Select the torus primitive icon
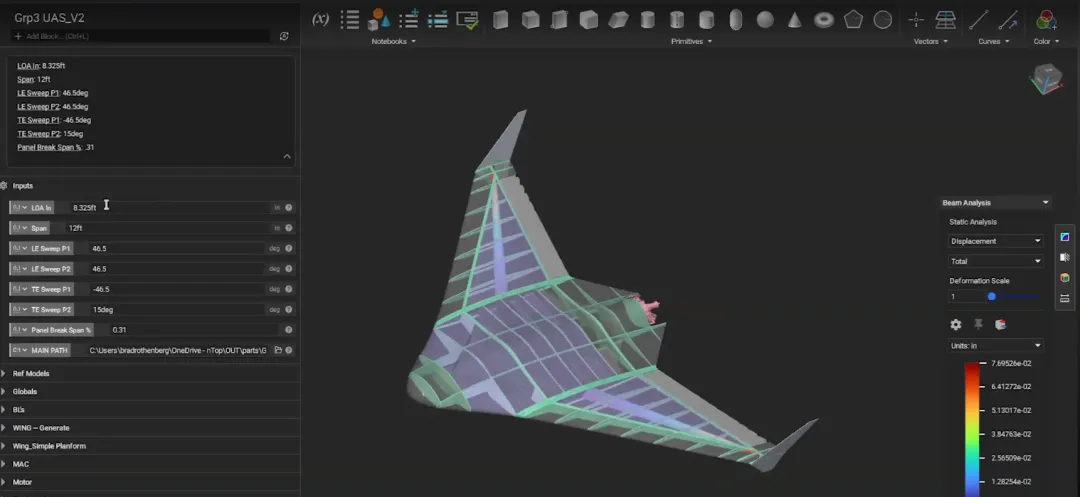 coord(824,20)
